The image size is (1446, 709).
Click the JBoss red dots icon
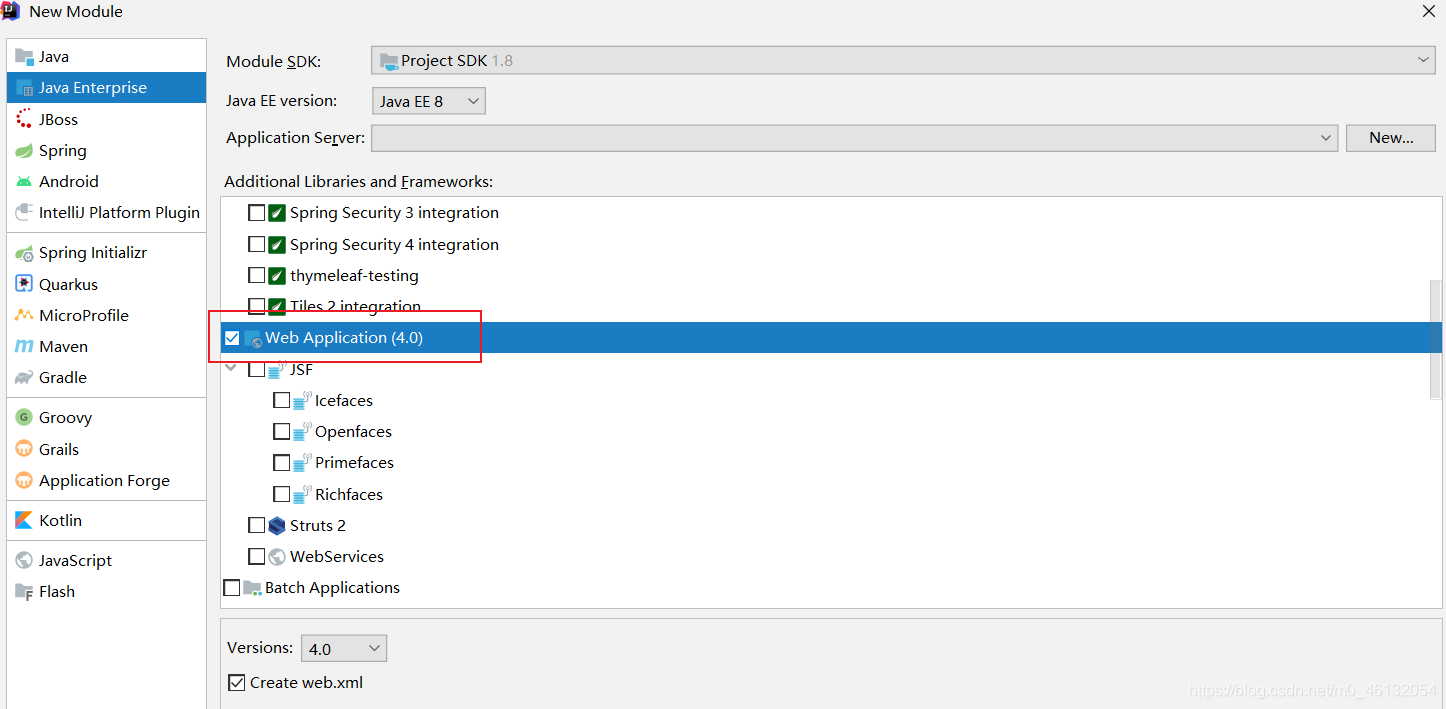24,119
